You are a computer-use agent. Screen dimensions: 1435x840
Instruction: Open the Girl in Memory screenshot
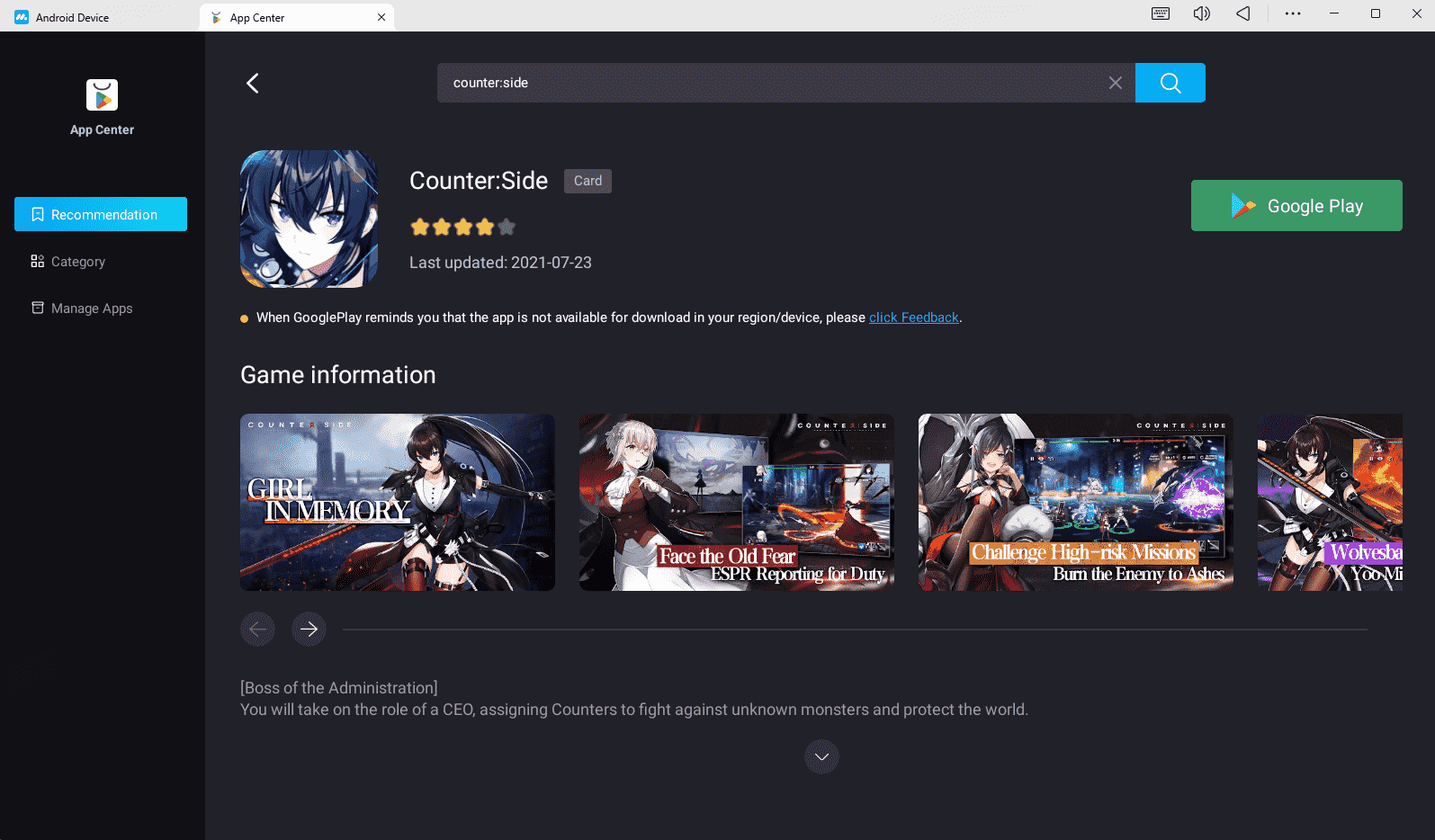398,502
